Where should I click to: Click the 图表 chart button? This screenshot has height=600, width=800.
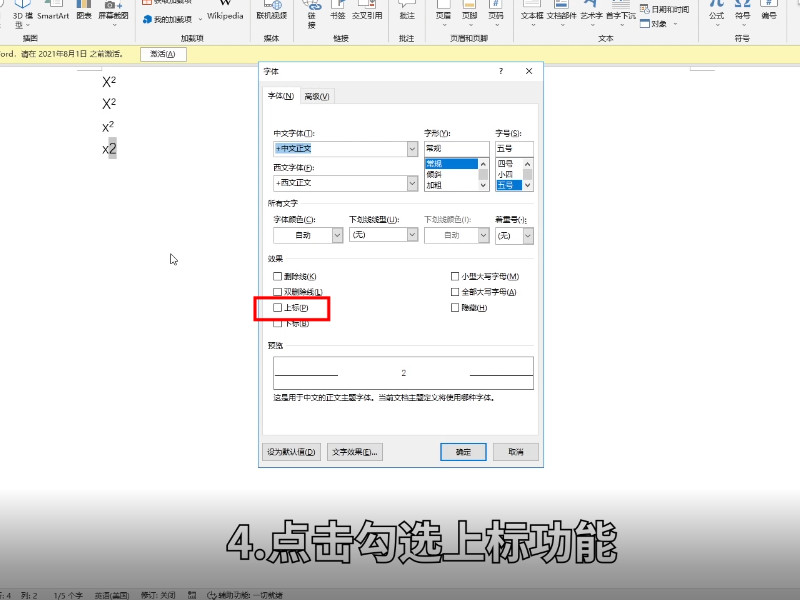[x=84, y=10]
